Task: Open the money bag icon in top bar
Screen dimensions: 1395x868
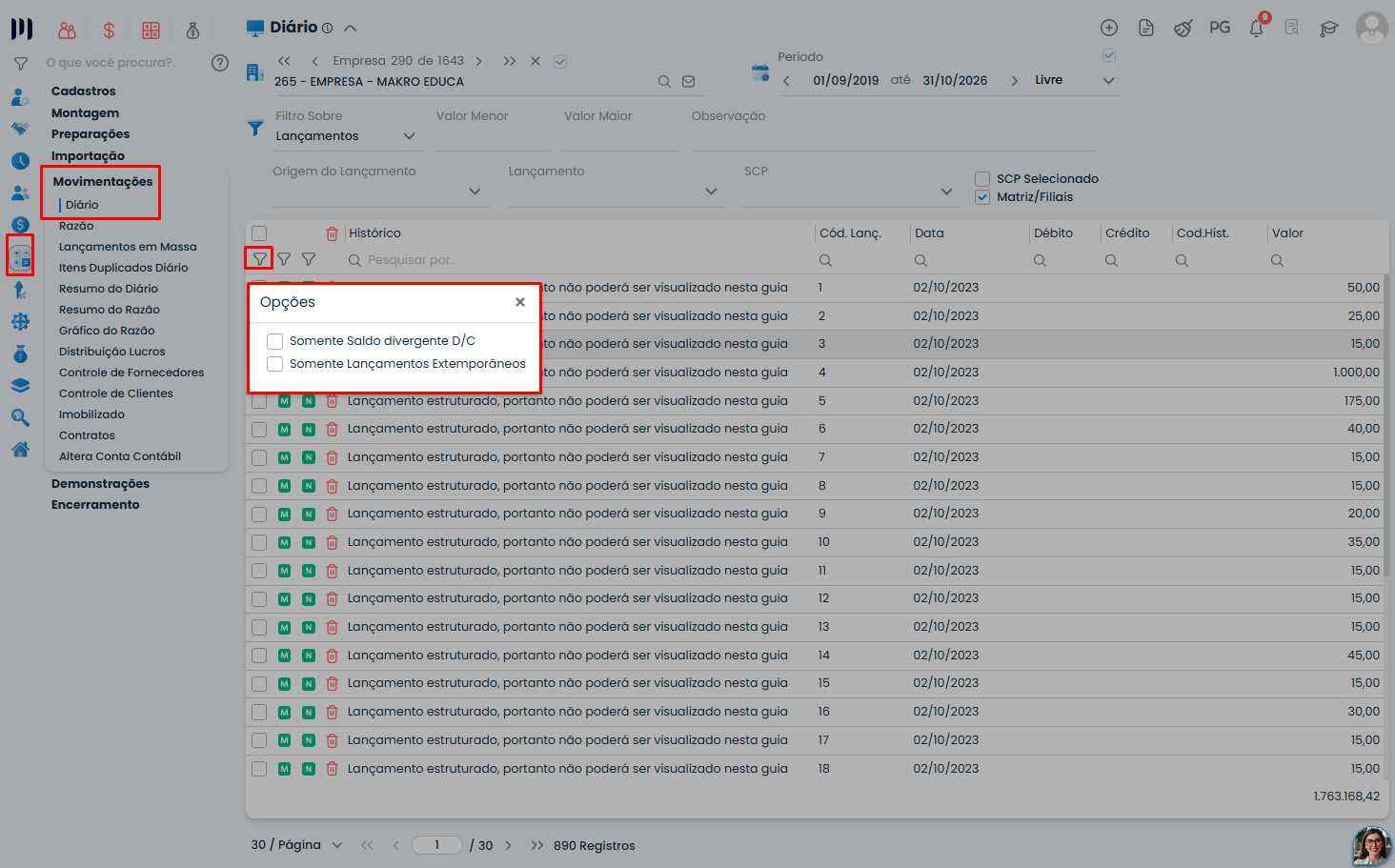Action: (192, 30)
